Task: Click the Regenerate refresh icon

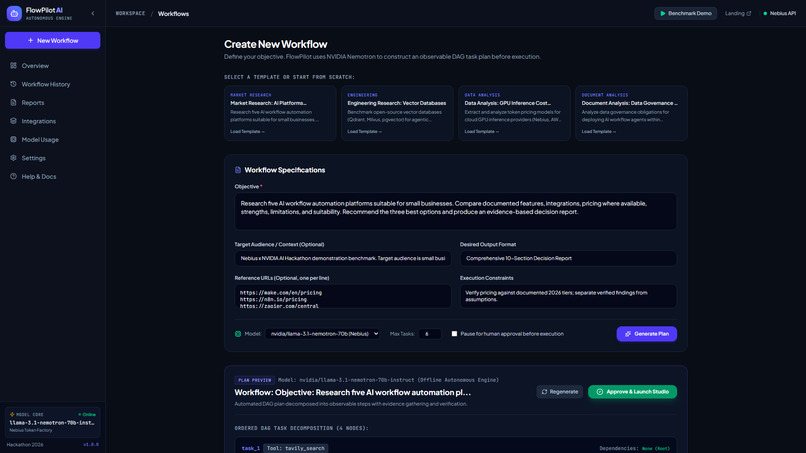Action: tap(544, 392)
